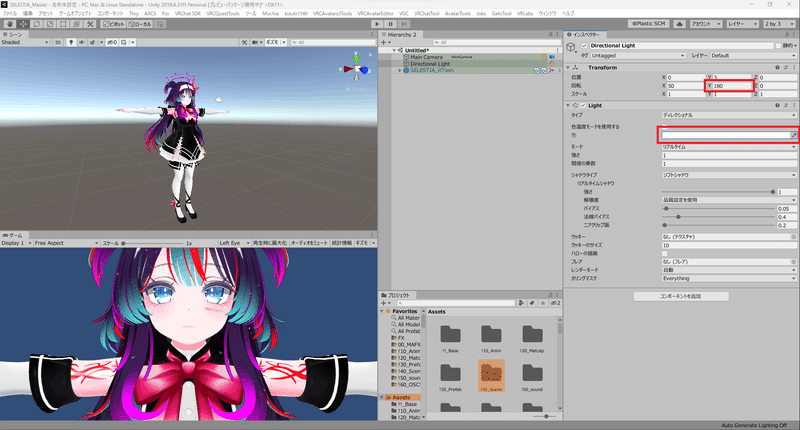
Task: Toggle Maximize On Play in Game view
Action: point(270,243)
